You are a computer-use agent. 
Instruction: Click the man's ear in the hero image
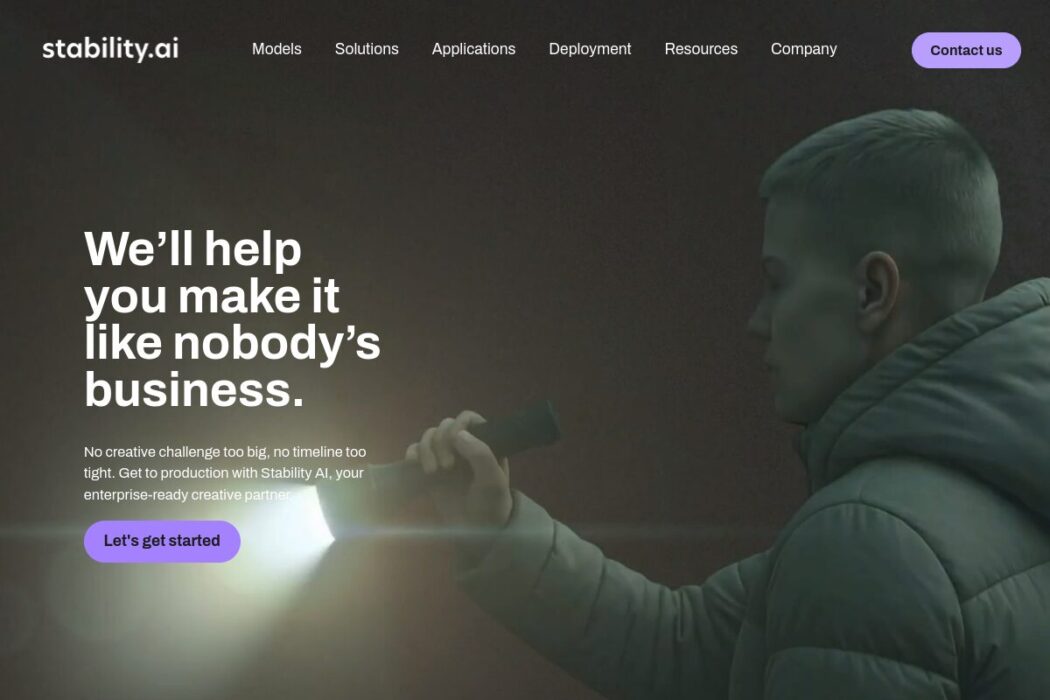[x=879, y=292]
